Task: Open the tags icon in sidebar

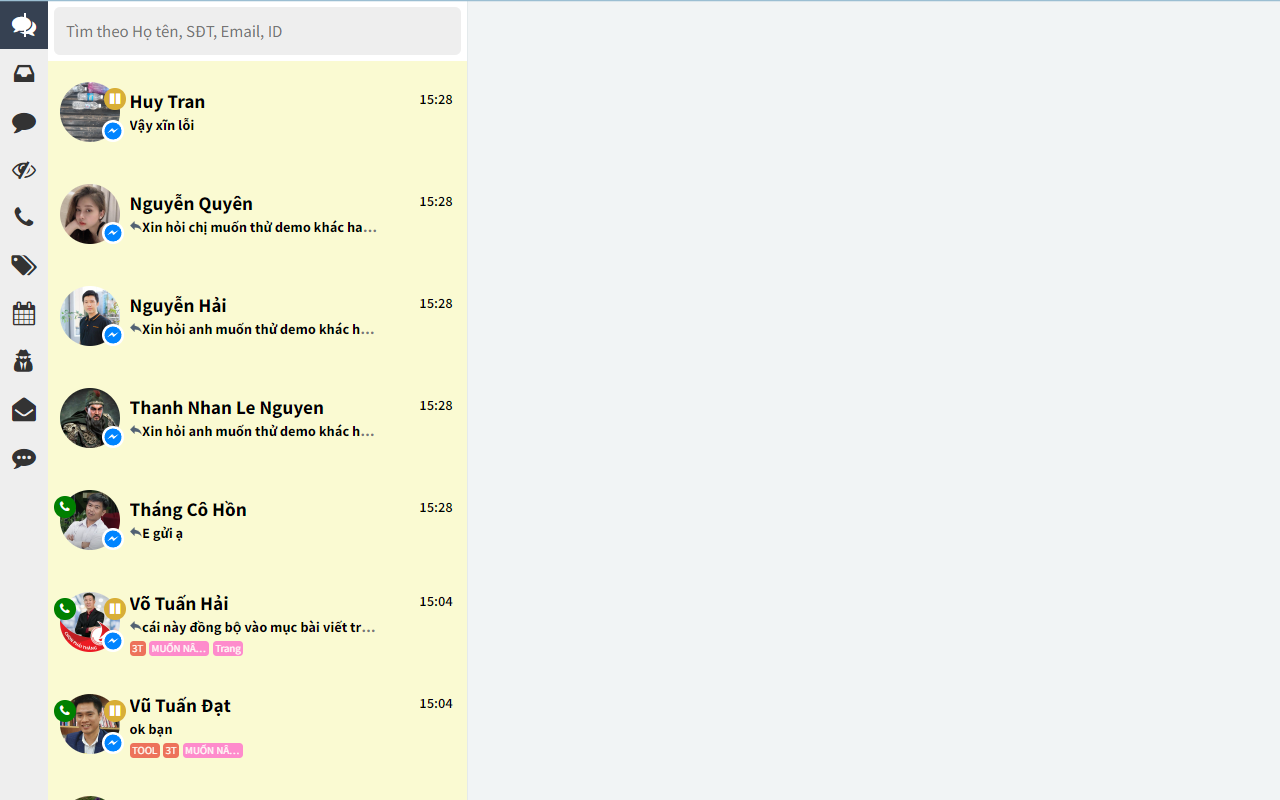Action: [24, 265]
